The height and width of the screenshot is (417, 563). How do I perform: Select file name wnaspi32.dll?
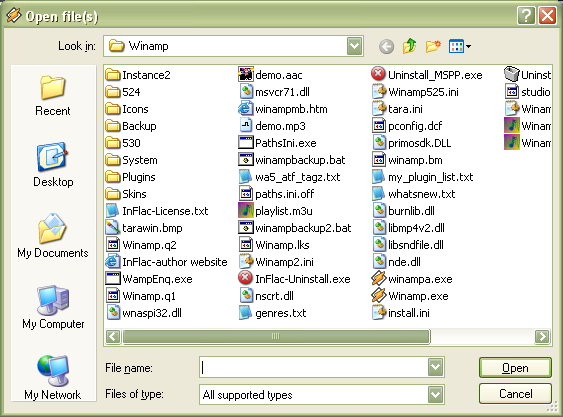pyautogui.click(x=152, y=313)
